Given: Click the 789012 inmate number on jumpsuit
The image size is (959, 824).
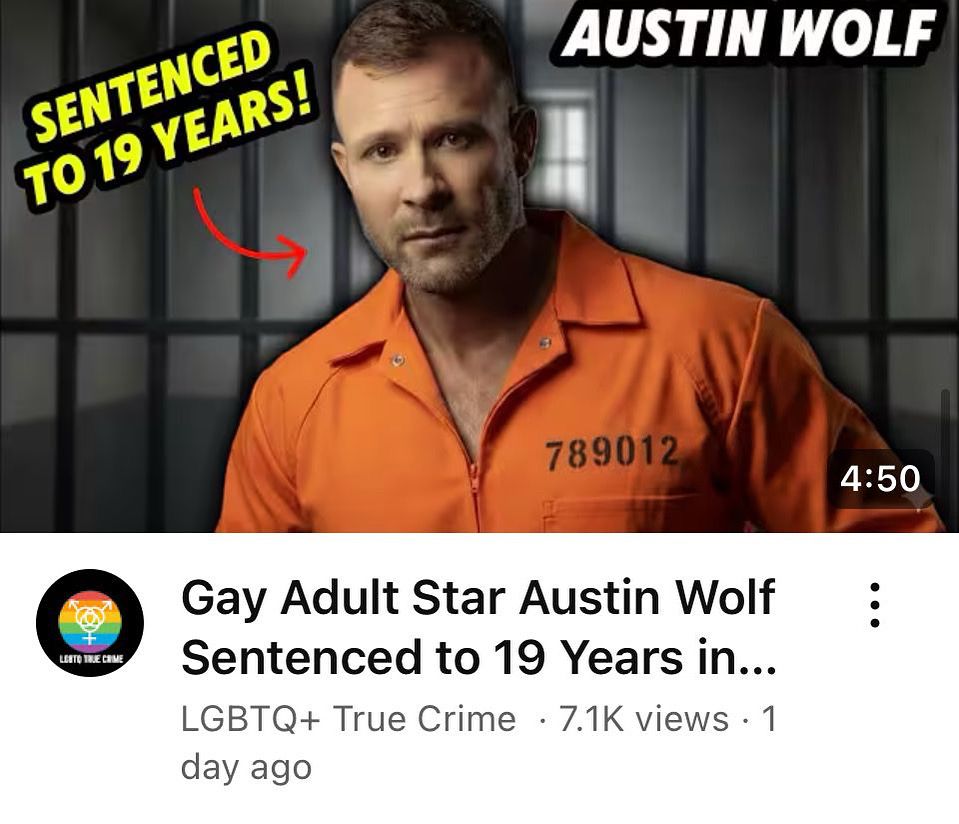Looking at the screenshot, I should click(612, 452).
